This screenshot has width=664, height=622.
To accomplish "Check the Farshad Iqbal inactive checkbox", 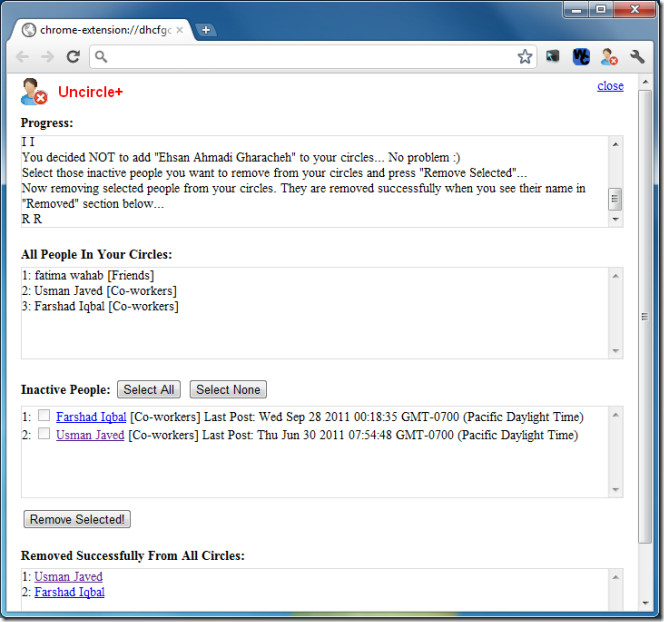I will point(44,415).
